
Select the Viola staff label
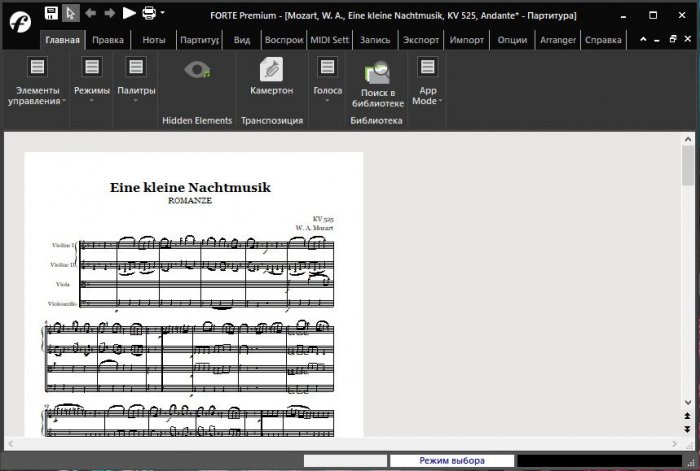[63, 284]
